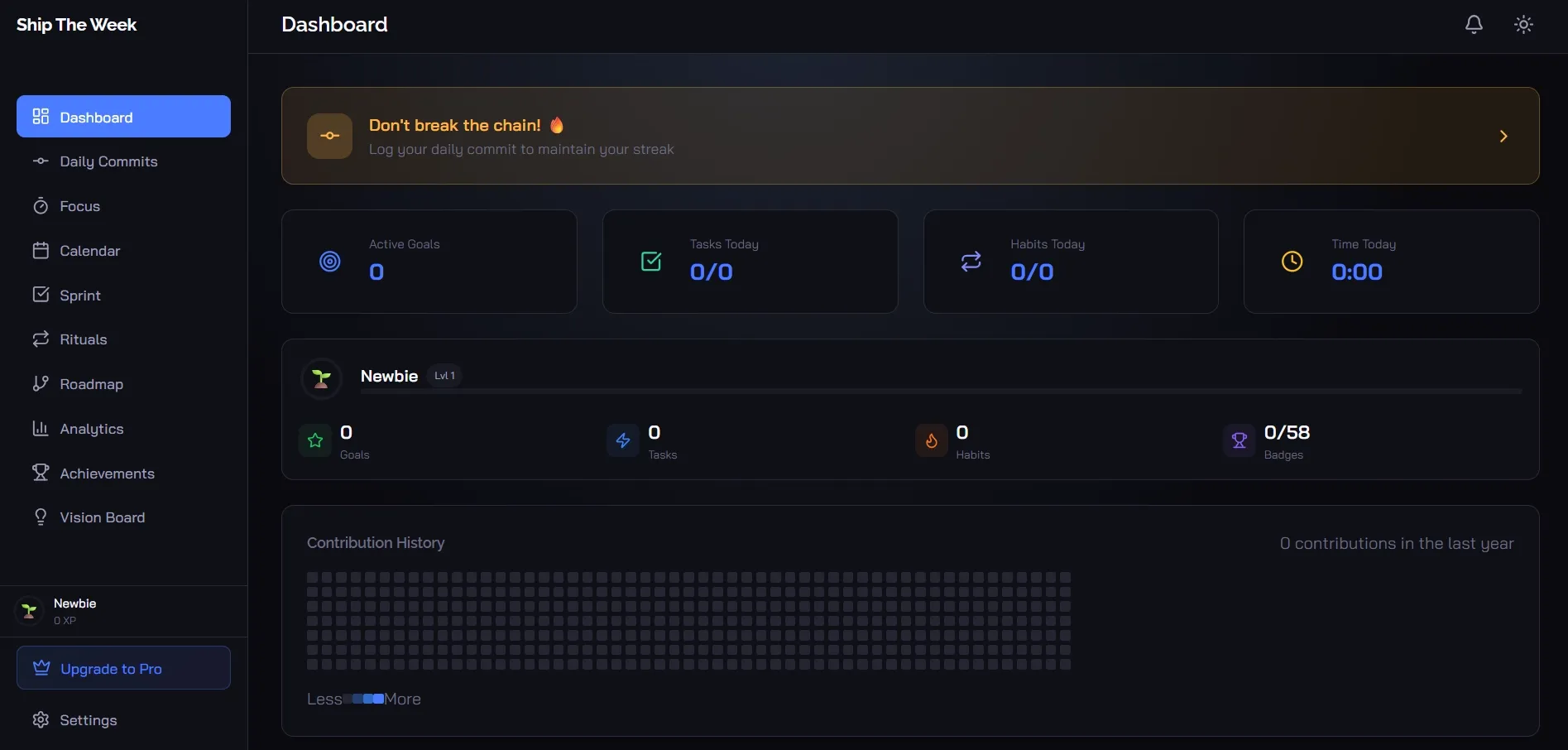Select the Focus timer icon
This screenshot has width=1568, height=750.
click(x=41, y=205)
